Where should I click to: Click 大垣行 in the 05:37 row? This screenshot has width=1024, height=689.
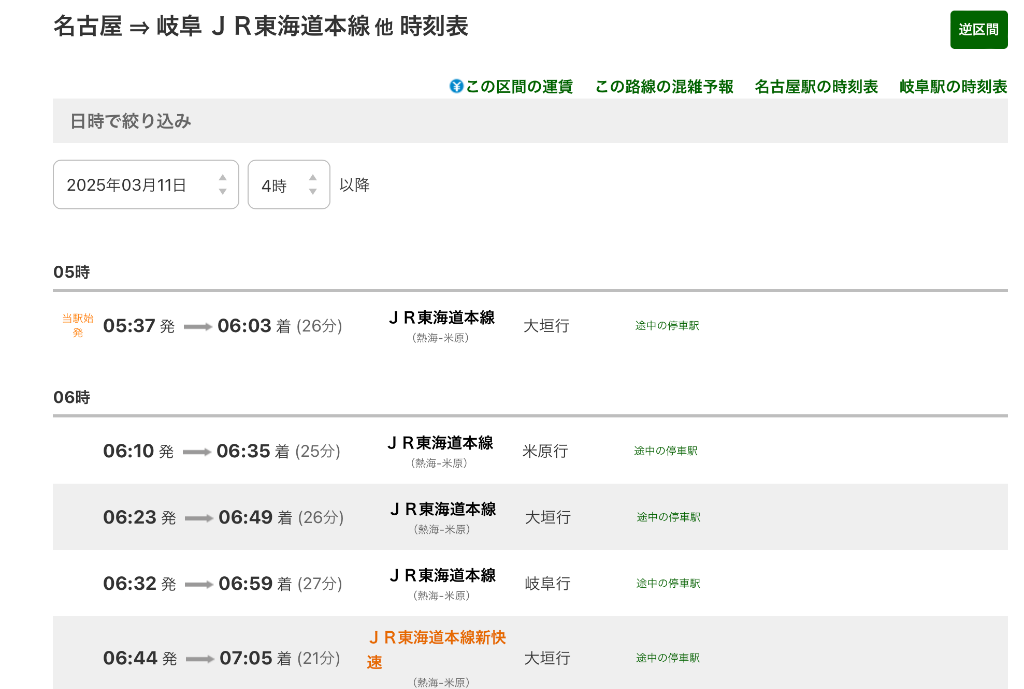tap(547, 326)
